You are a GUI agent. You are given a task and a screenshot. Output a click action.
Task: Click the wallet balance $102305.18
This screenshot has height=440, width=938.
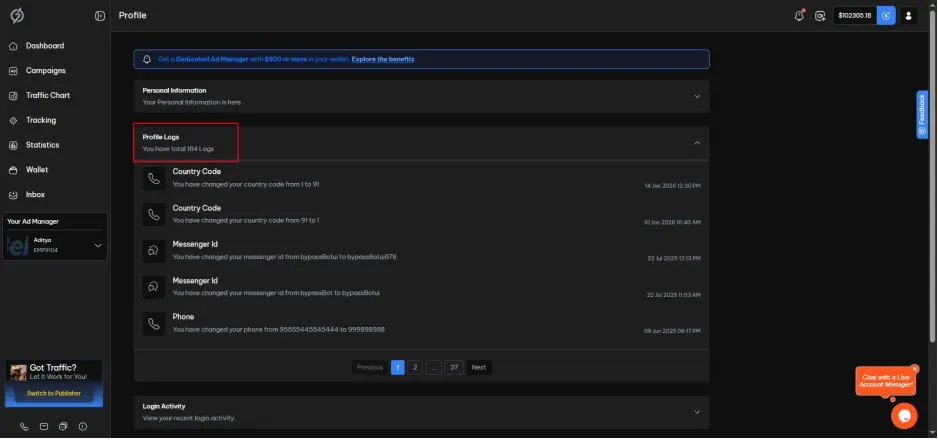[855, 16]
